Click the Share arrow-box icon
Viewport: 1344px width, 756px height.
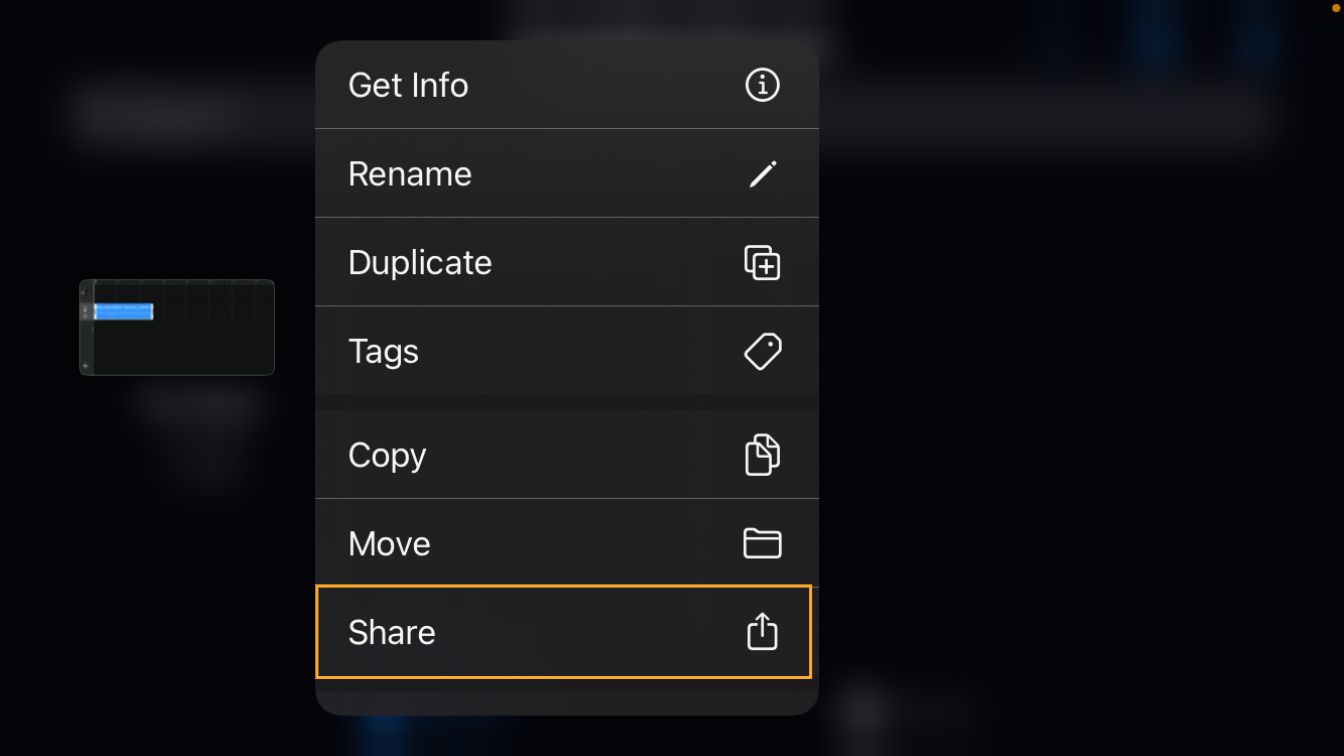click(762, 632)
